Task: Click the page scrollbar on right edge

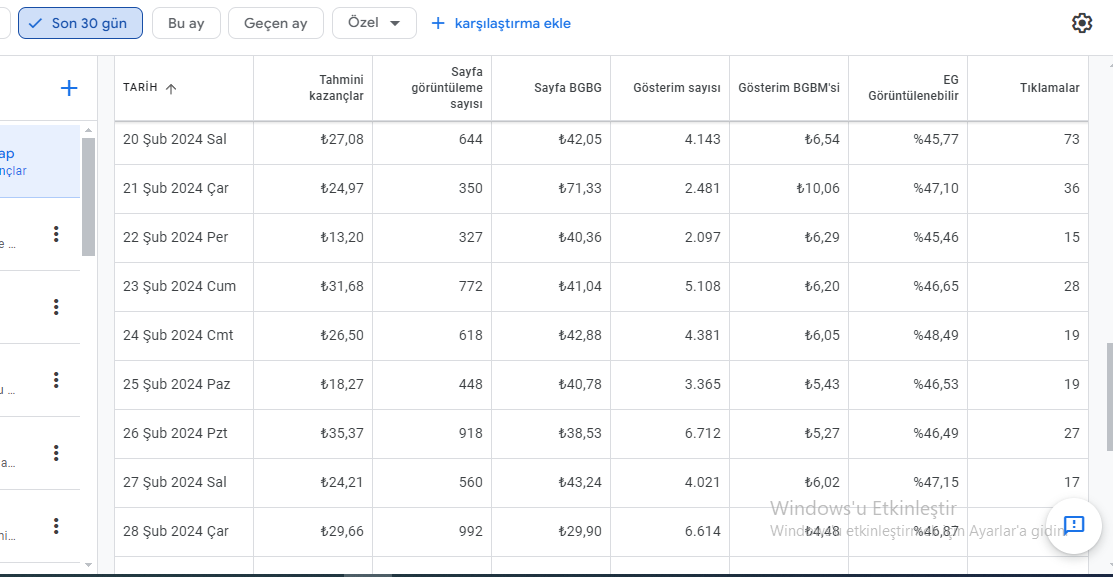Action: click(x=1109, y=397)
